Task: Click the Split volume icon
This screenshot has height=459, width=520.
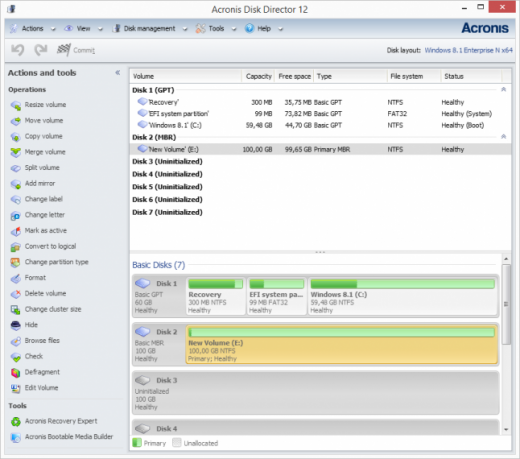Action: (x=16, y=168)
